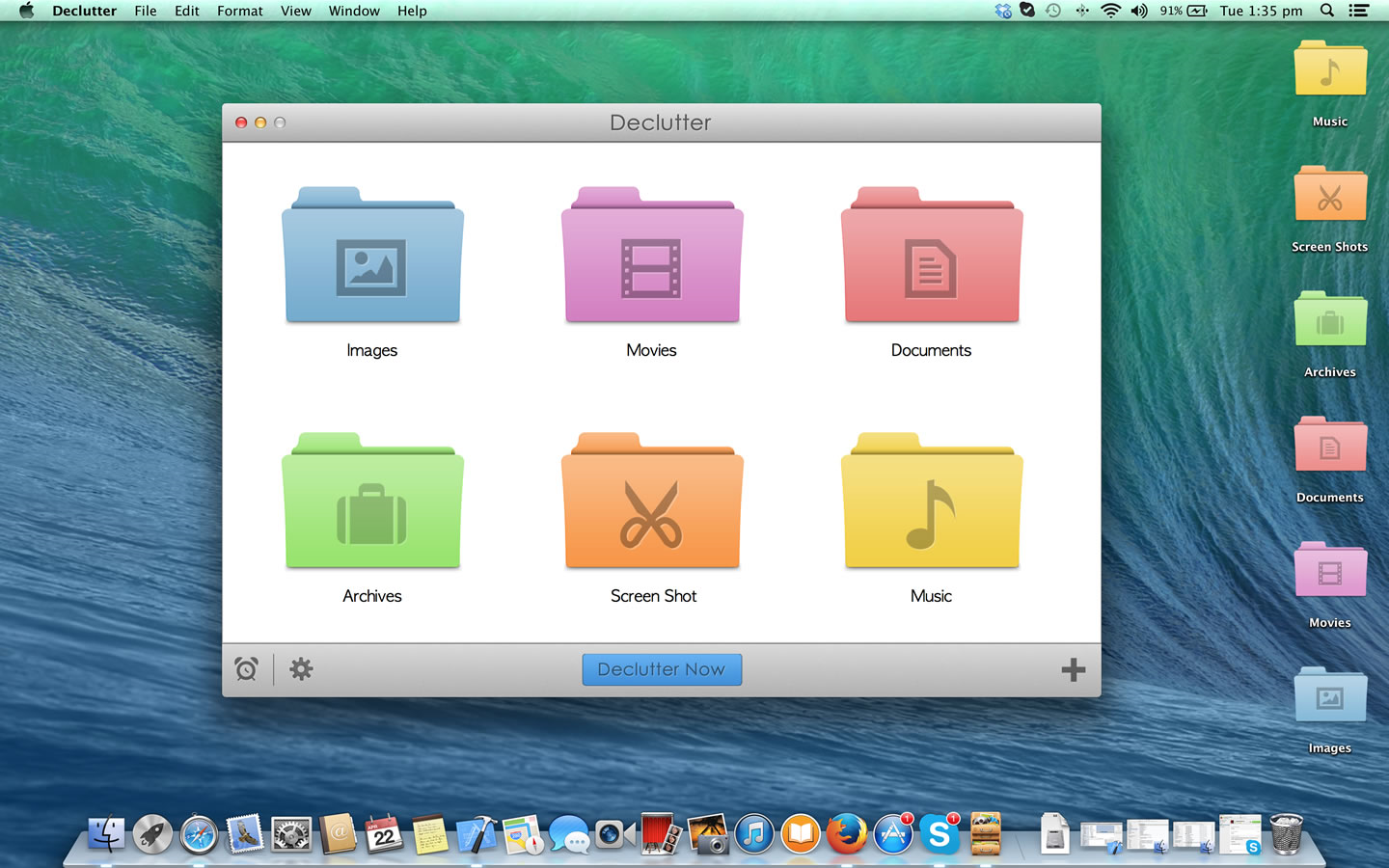This screenshot has height=868, width=1389.
Task: Open Calendar icon showing 22
Action: [384, 834]
